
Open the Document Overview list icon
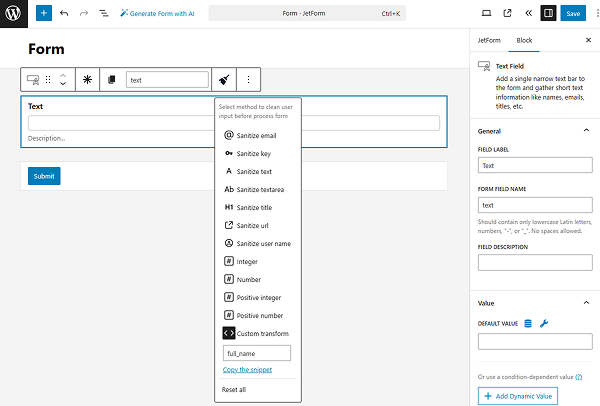(103, 14)
